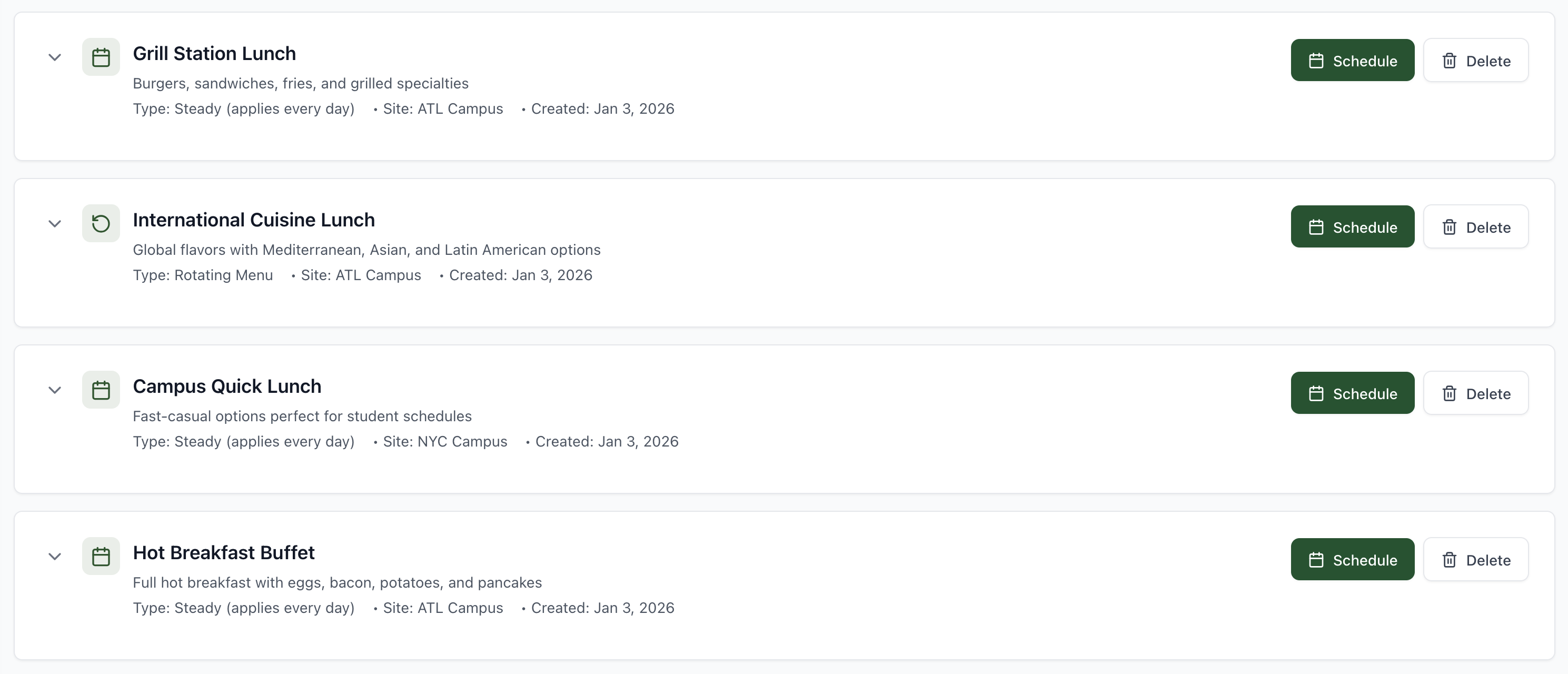Click the calendar icon beside Hot Breakfast Buffet
This screenshot has width=1568, height=674.
click(x=101, y=556)
